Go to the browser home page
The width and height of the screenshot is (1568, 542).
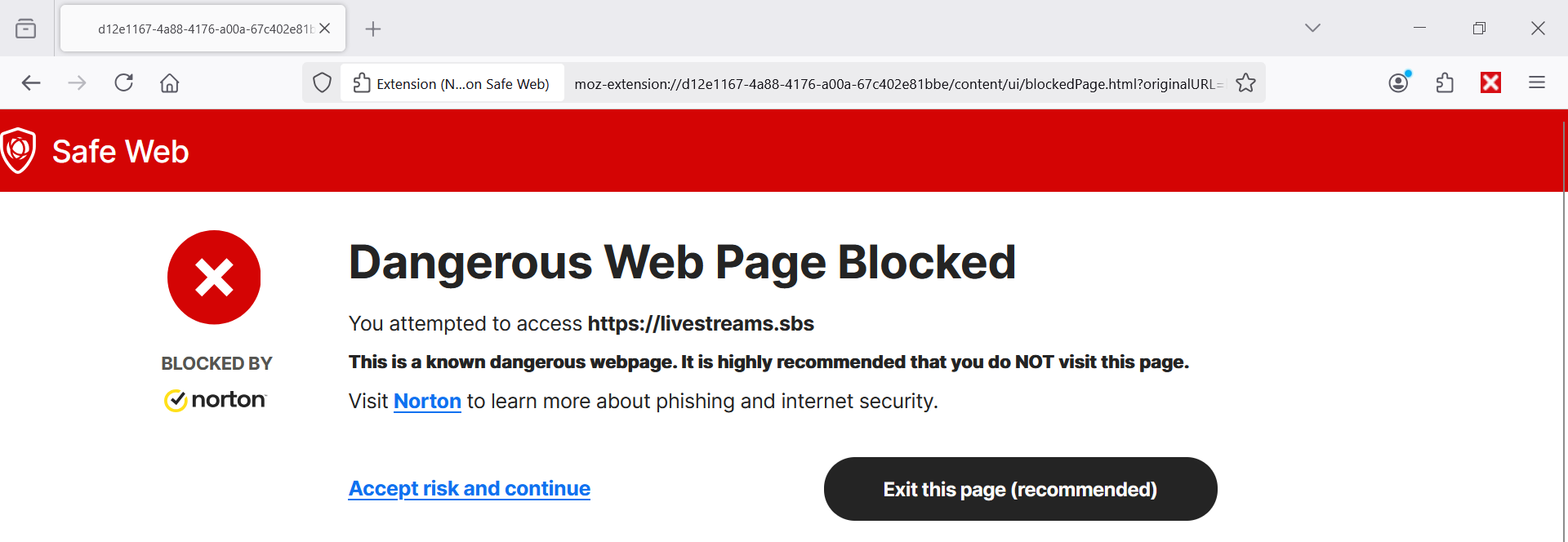[x=169, y=82]
